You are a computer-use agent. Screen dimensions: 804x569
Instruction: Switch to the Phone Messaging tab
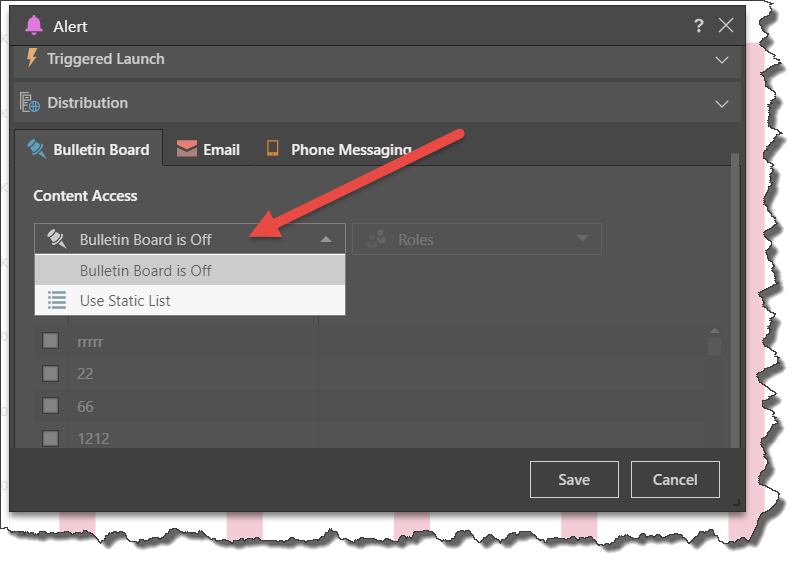350,149
